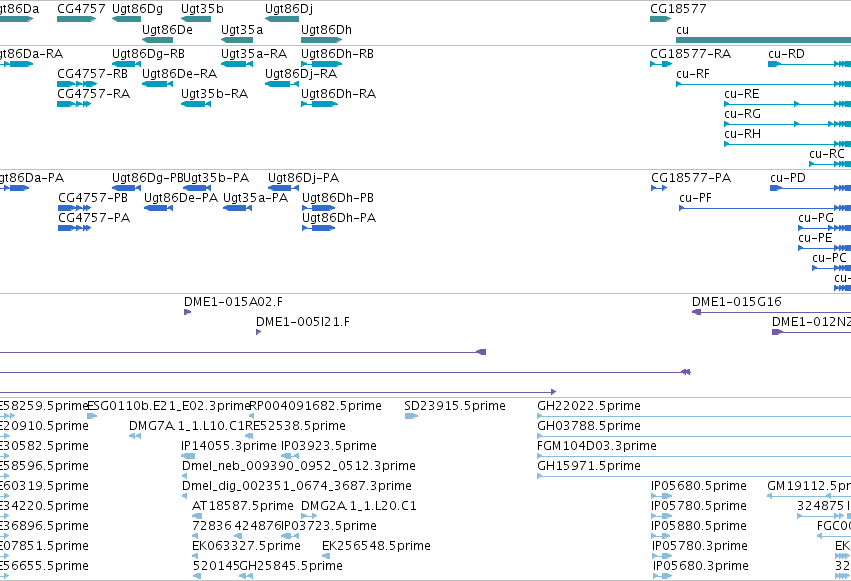Click transcript CG4757-RA
This screenshot has height=581, width=851.
(x=74, y=104)
